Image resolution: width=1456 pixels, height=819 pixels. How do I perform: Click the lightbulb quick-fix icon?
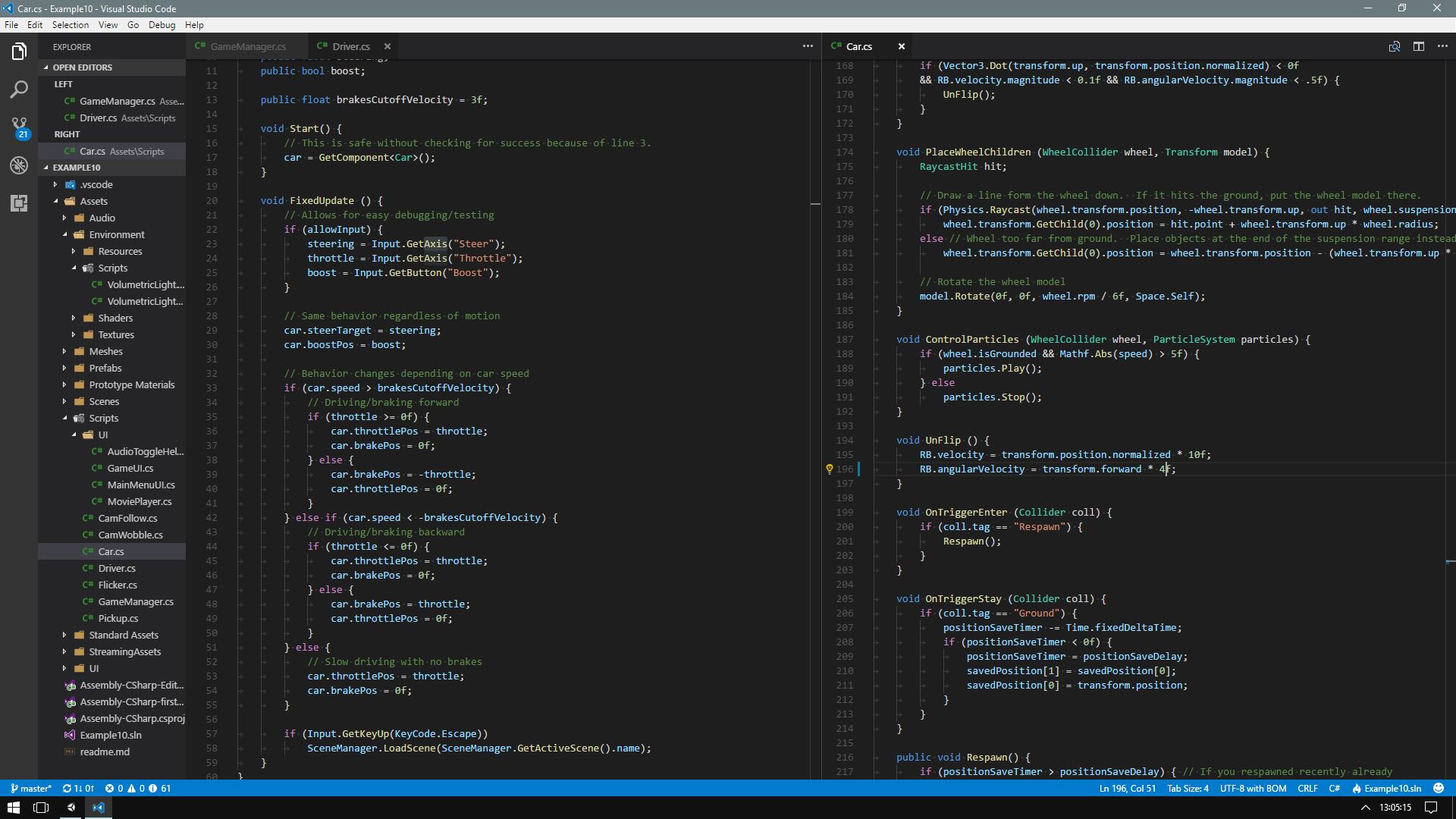tap(829, 469)
